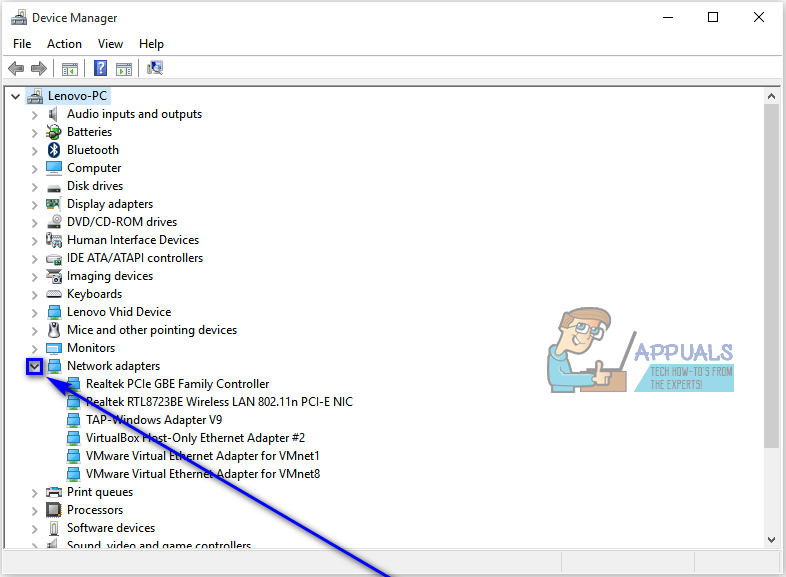
Task: Click the Processors chip icon
Action: pyautogui.click(x=54, y=510)
